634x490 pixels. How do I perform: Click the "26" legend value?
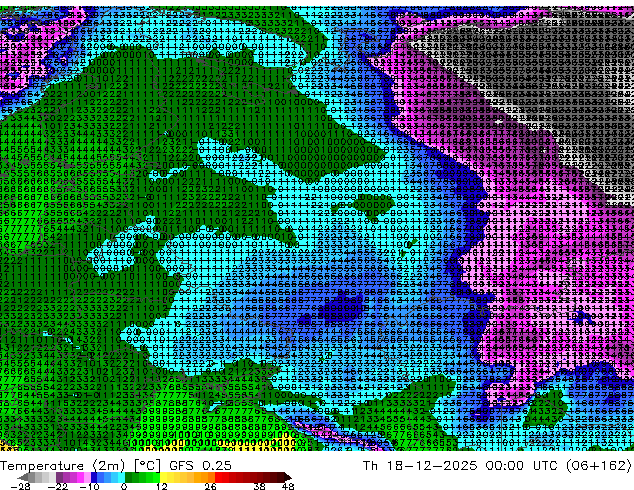210,486
